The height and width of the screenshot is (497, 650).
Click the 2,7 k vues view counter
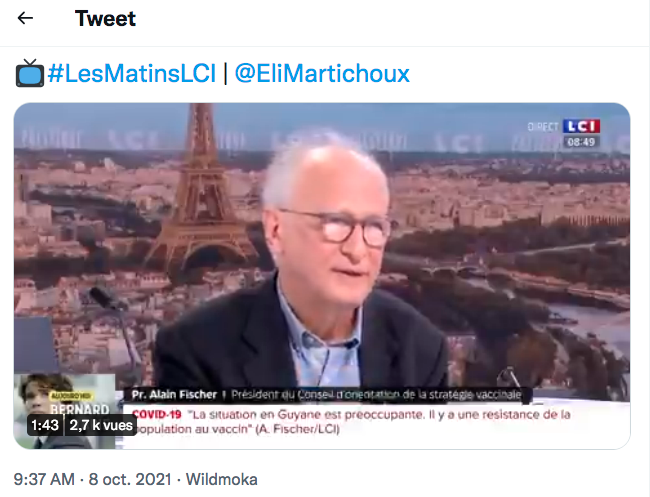(x=101, y=425)
